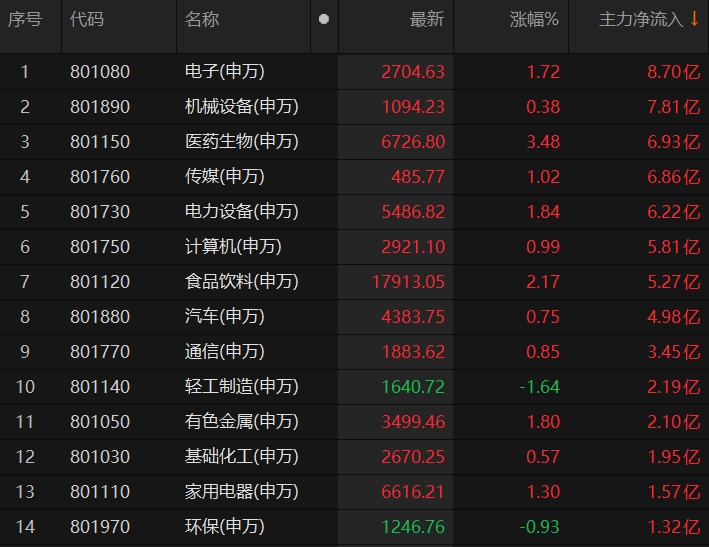The image size is (709, 547).
Task: Click the 序号 column header
Action: click(26, 20)
